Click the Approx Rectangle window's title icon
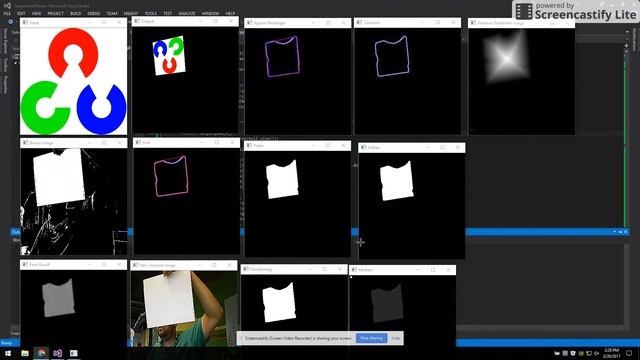The image size is (640, 360). (249, 23)
